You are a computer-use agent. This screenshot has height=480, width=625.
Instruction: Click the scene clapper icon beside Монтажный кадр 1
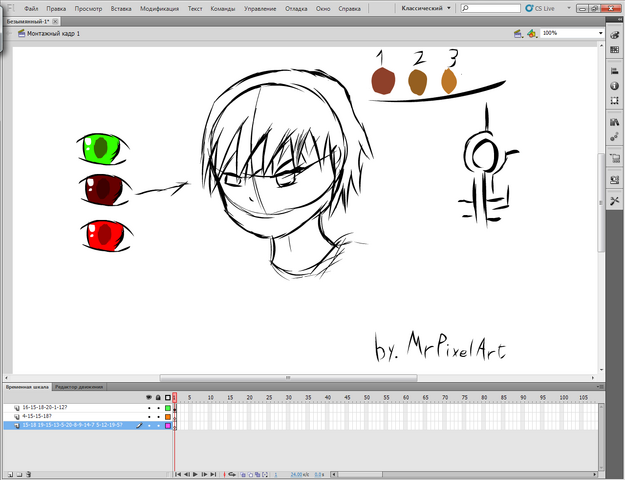(22, 33)
